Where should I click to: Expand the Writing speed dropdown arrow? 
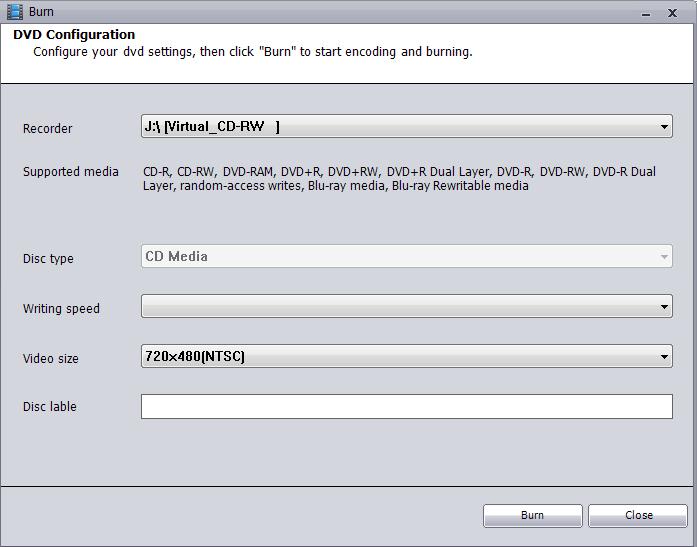(664, 307)
